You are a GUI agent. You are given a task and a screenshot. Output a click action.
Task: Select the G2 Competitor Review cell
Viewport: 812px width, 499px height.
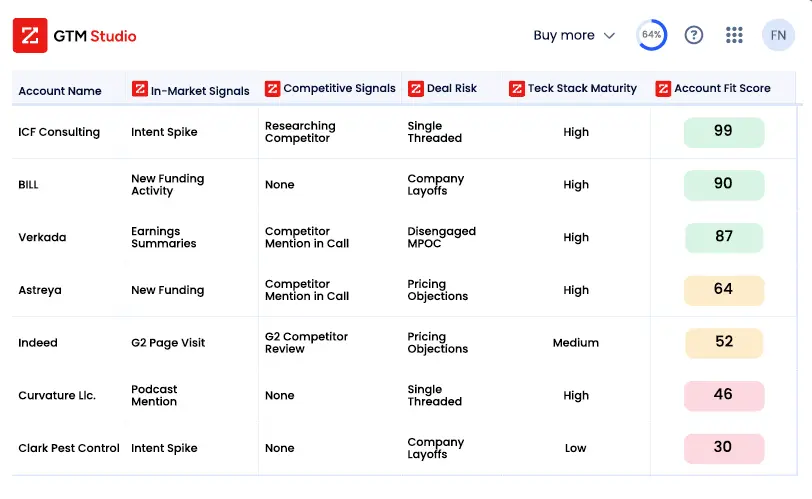(307, 343)
